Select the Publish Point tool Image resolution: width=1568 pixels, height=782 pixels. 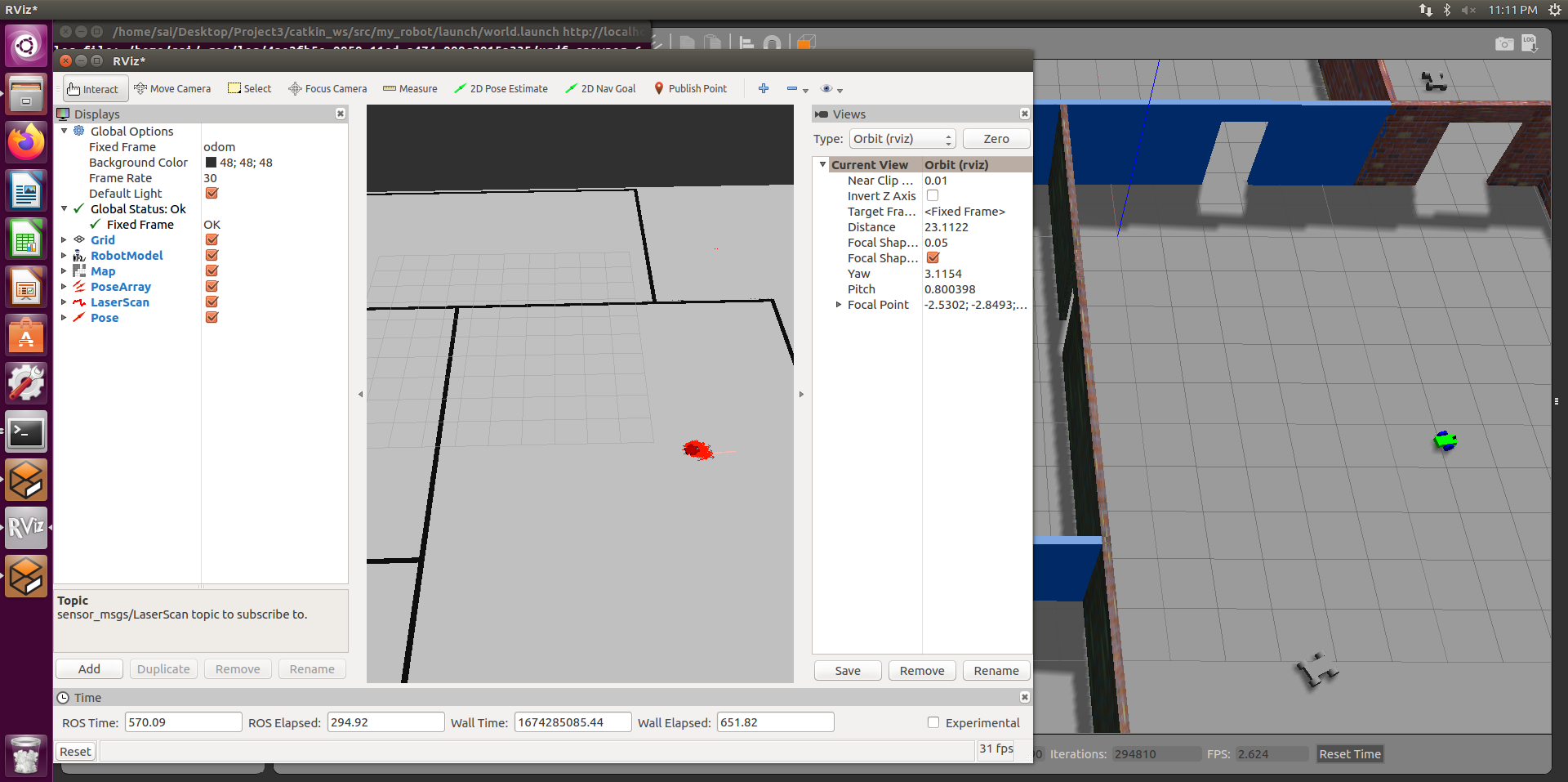coord(690,88)
